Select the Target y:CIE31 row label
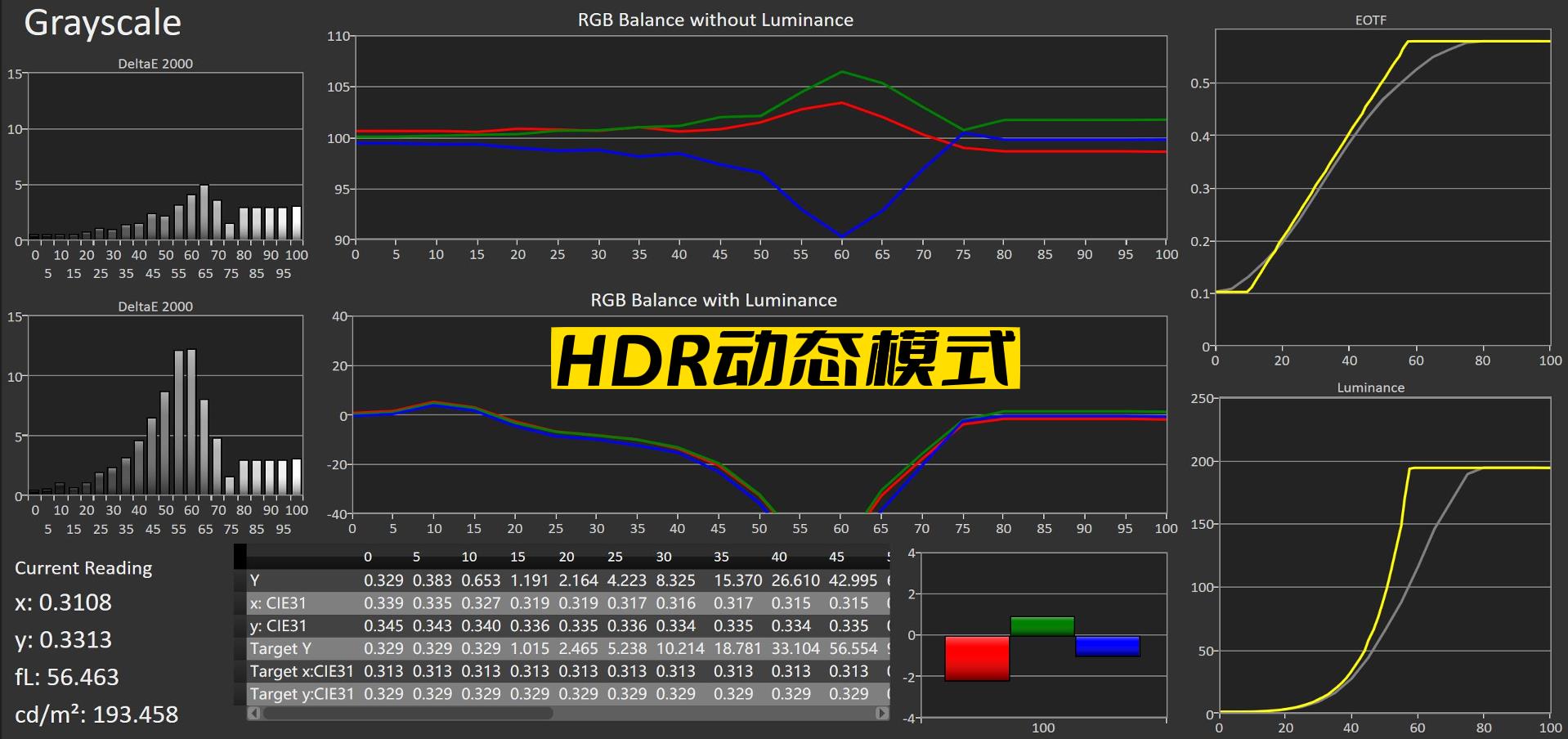The width and height of the screenshot is (1568, 739). [302, 694]
